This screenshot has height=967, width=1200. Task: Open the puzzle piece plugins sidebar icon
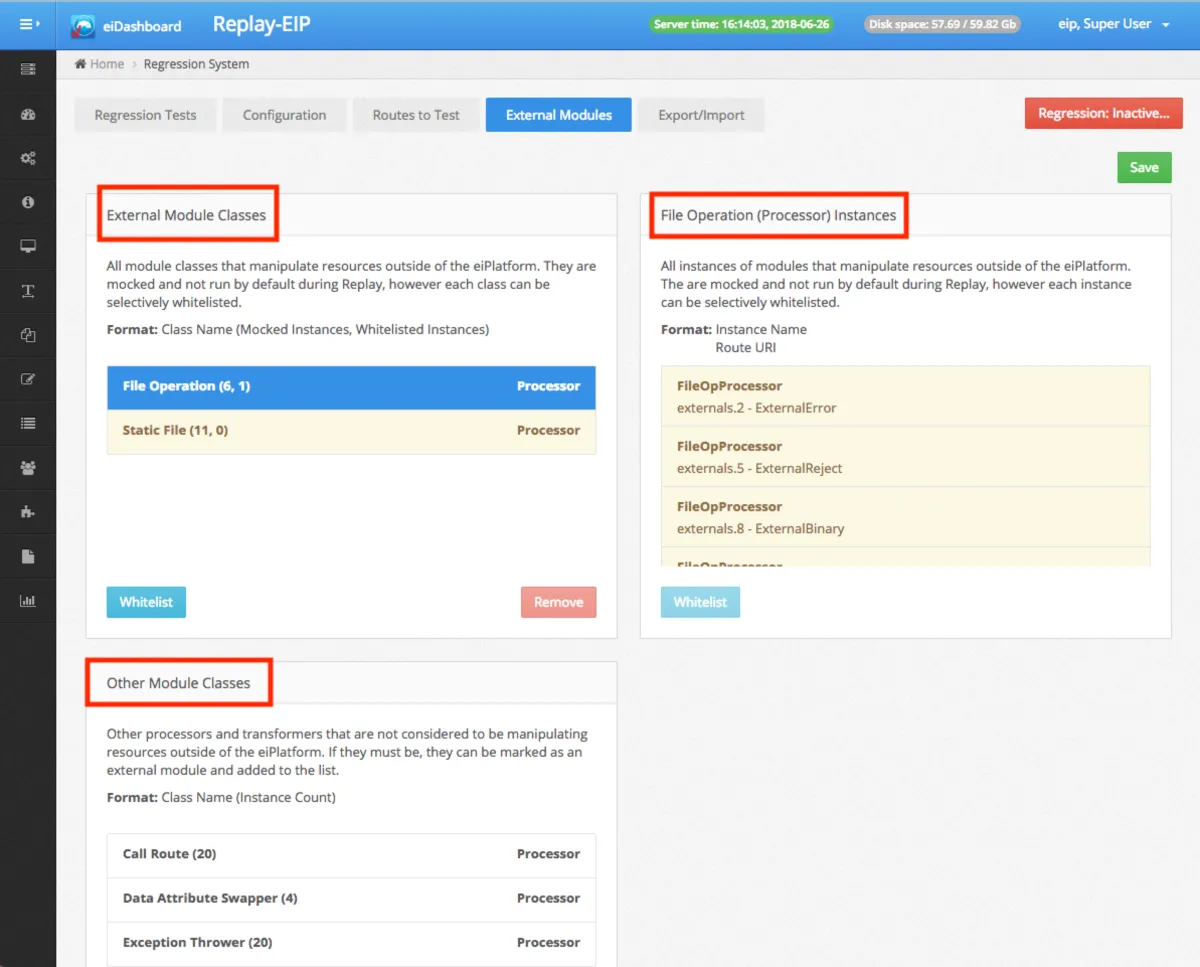(x=28, y=512)
